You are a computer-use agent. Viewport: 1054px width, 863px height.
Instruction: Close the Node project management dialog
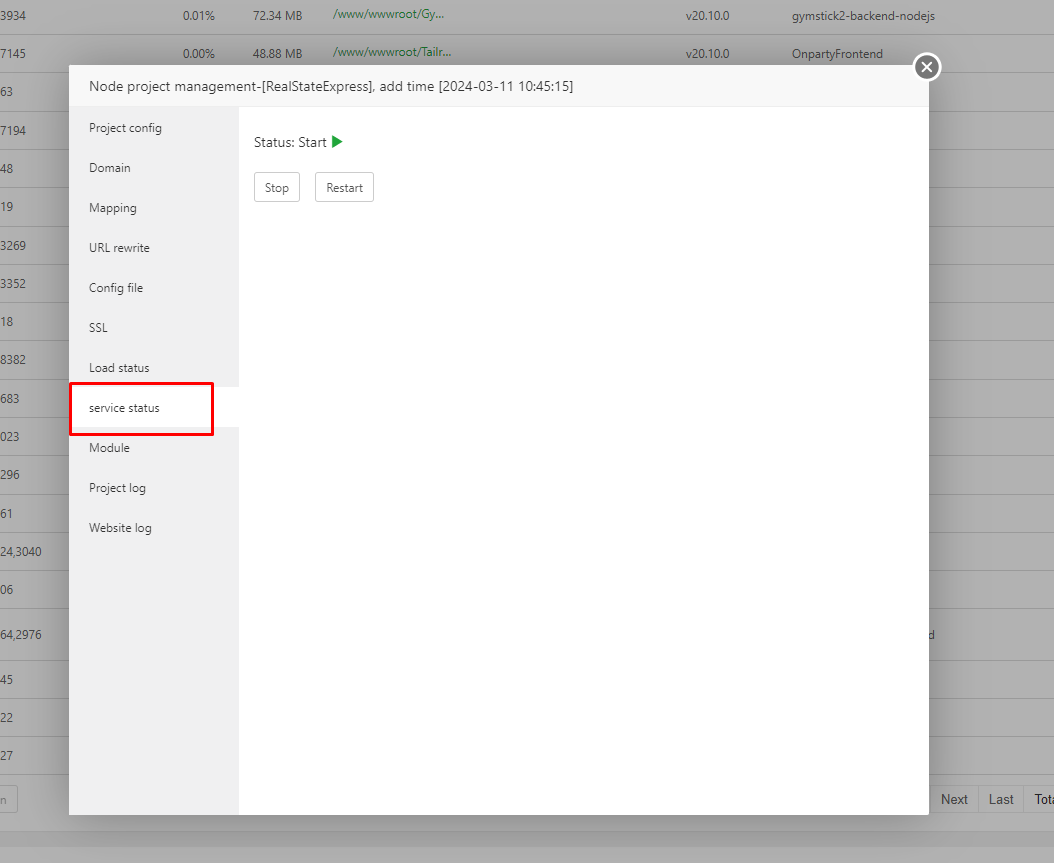click(x=927, y=67)
